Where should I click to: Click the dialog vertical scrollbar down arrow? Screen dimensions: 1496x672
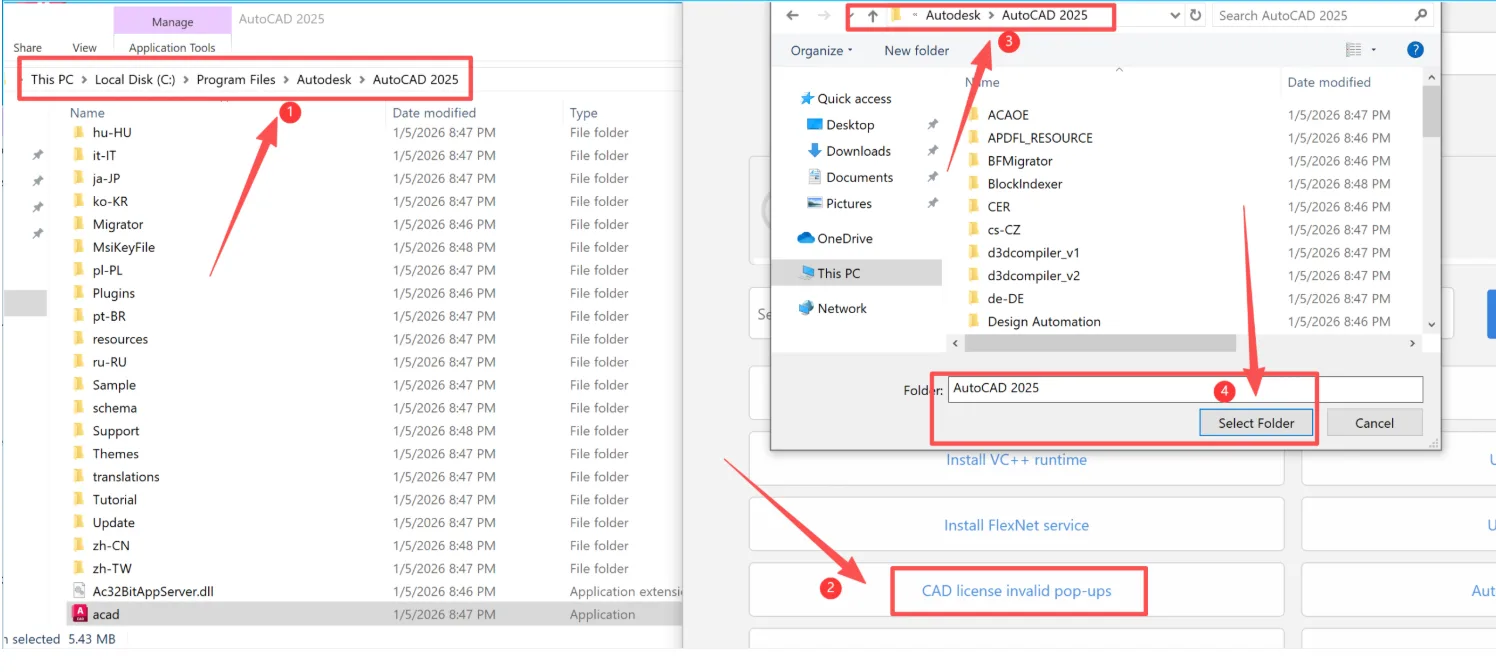pos(1431,324)
